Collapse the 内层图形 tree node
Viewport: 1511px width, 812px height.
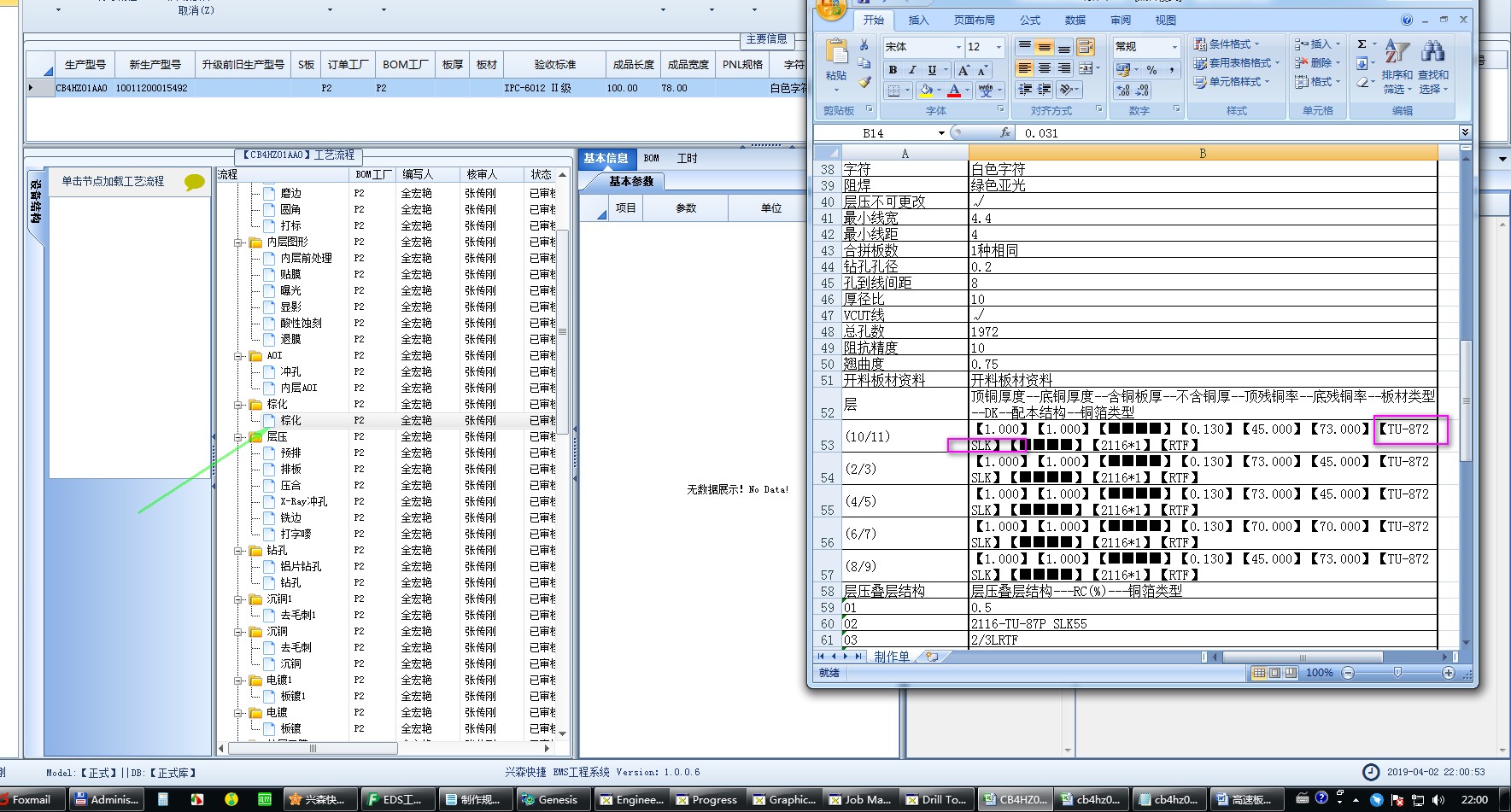238,242
